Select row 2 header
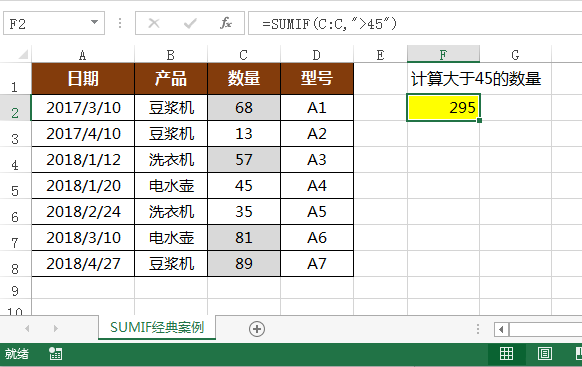 point(15,108)
